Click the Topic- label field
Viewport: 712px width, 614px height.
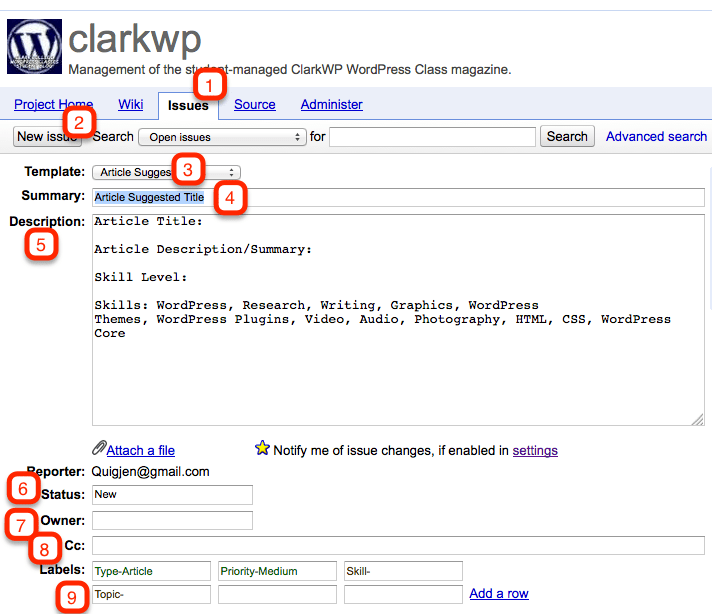tap(152, 594)
